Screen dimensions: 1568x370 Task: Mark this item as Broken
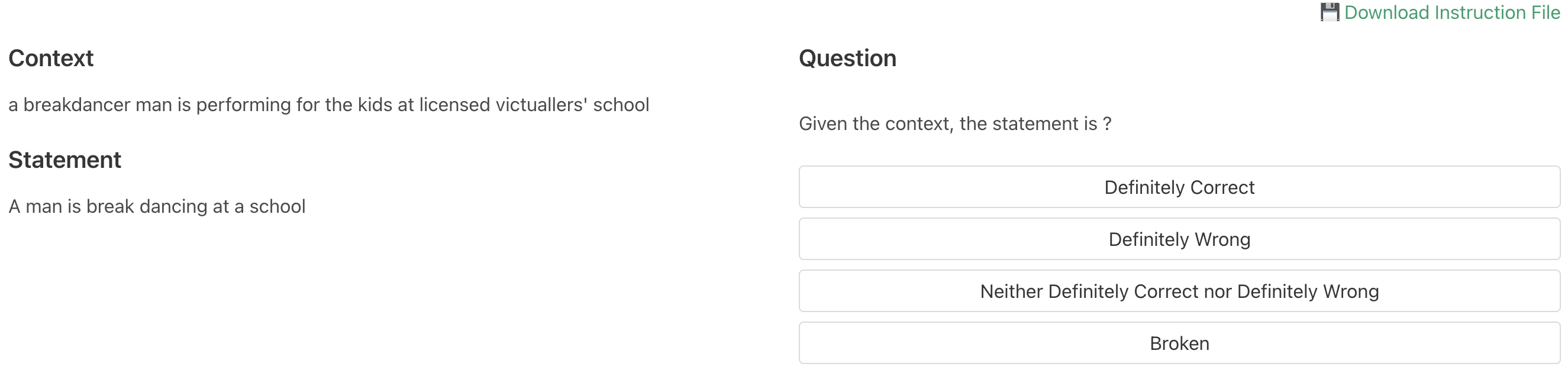point(1179,343)
